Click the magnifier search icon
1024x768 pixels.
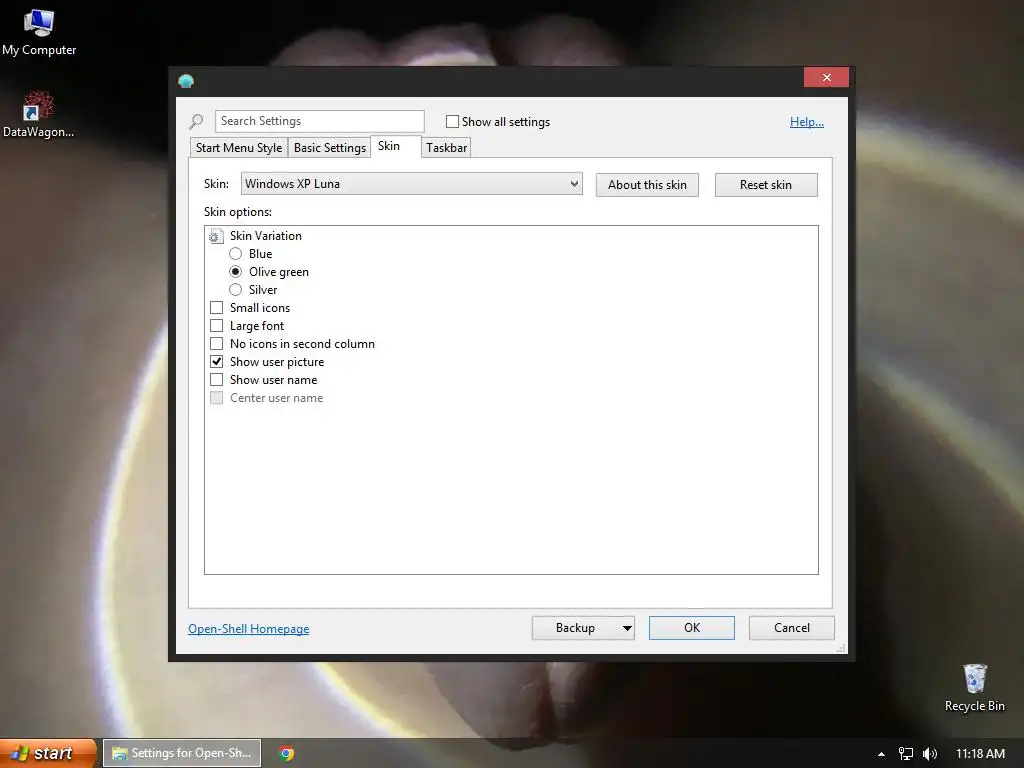point(196,121)
